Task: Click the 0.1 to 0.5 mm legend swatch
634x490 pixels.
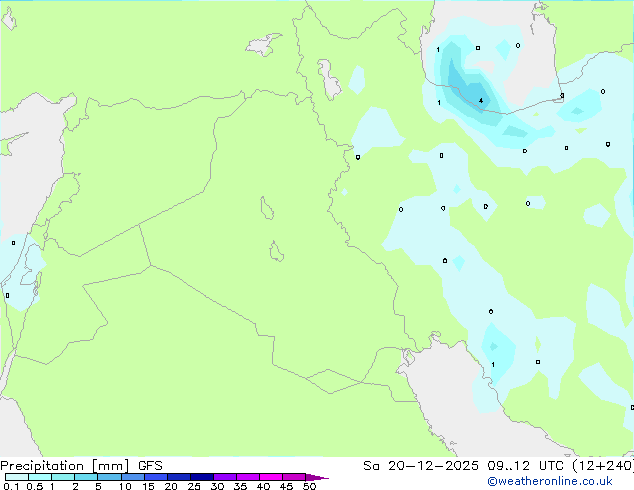Action: point(17,477)
